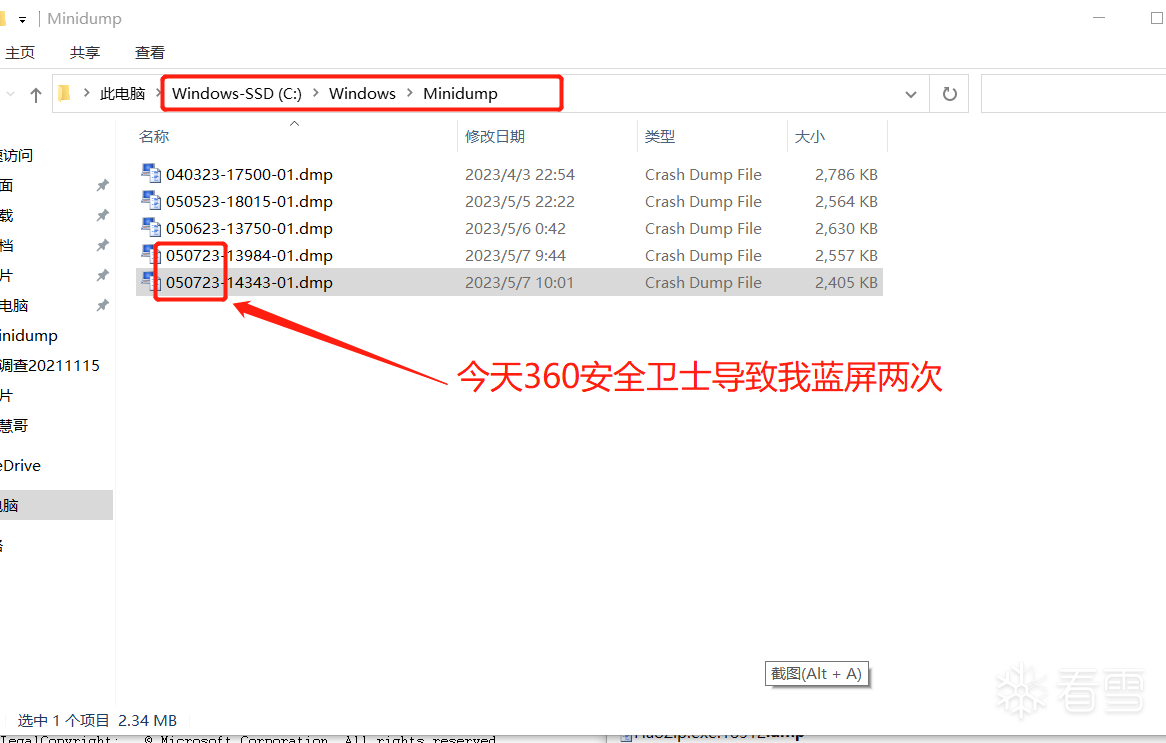The image size is (1166, 743).
Task: Open OneDrive in navigation pane
Action: click(x=21, y=466)
